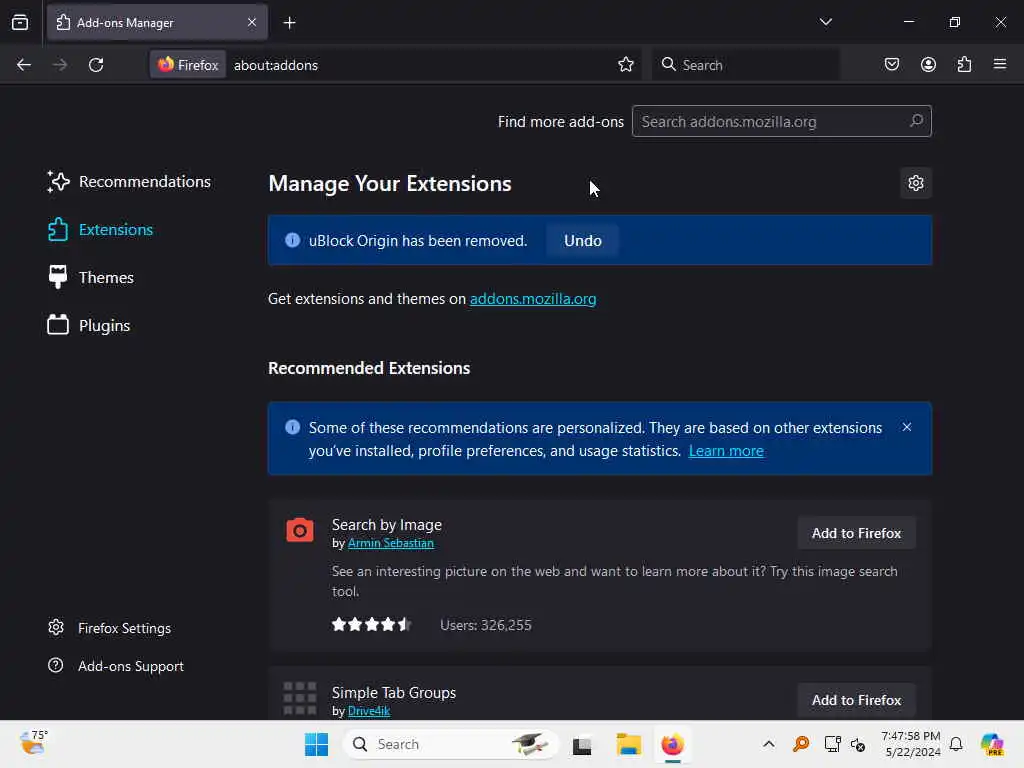Open the hamburger application menu
Viewport: 1024px width, 768px height.
coord(1000,65)
